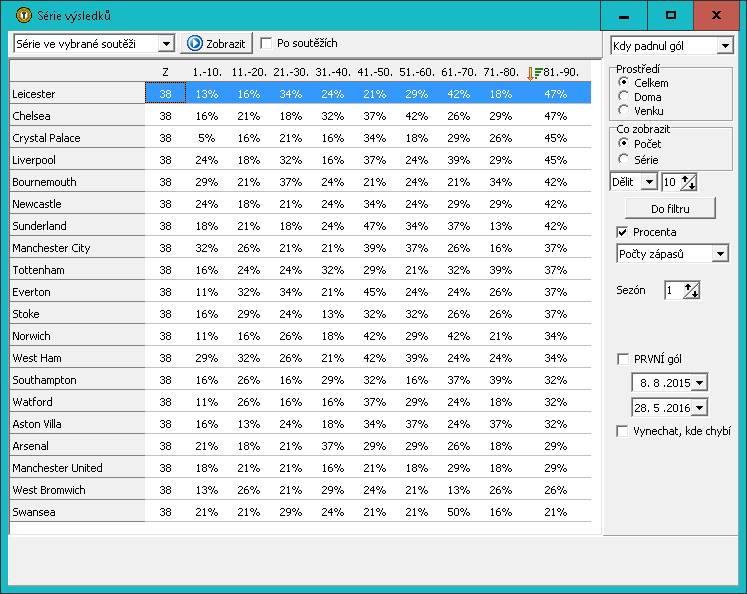
Task: Check the 'Vynechat, kde chybí' checkbox
Action: 622,431
